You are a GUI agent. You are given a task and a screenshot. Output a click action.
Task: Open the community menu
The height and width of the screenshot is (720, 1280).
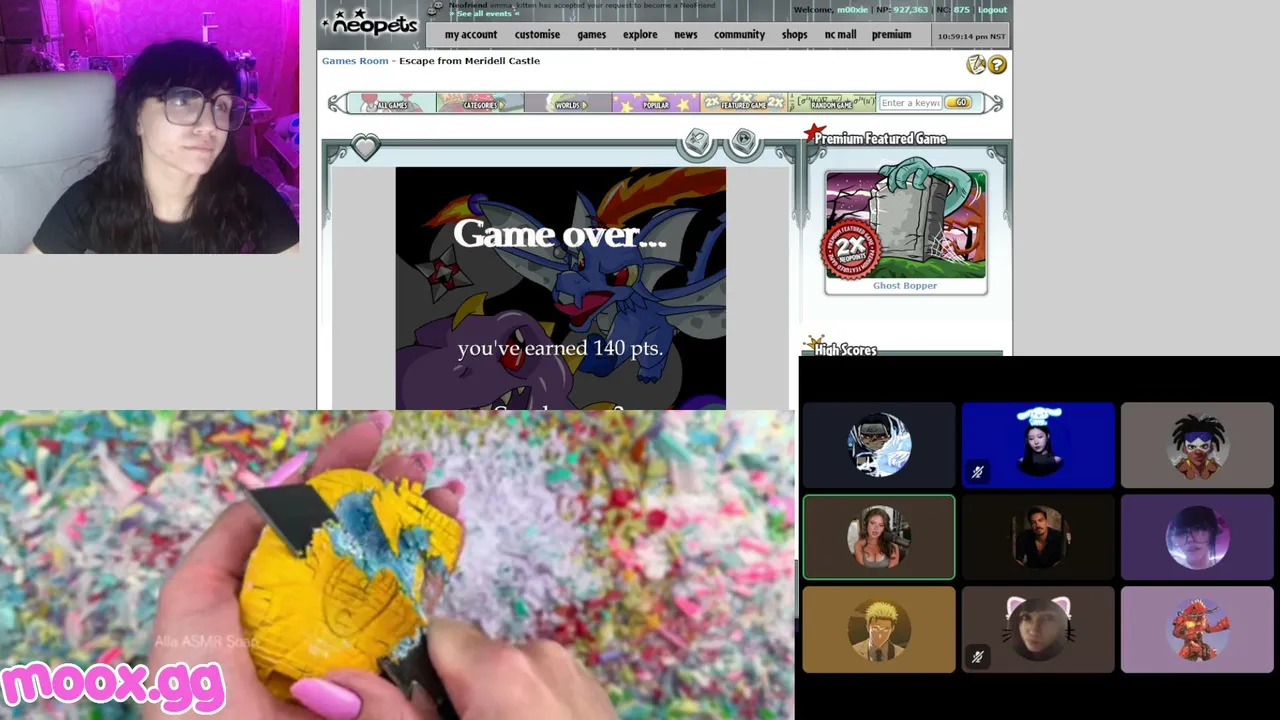739,35
